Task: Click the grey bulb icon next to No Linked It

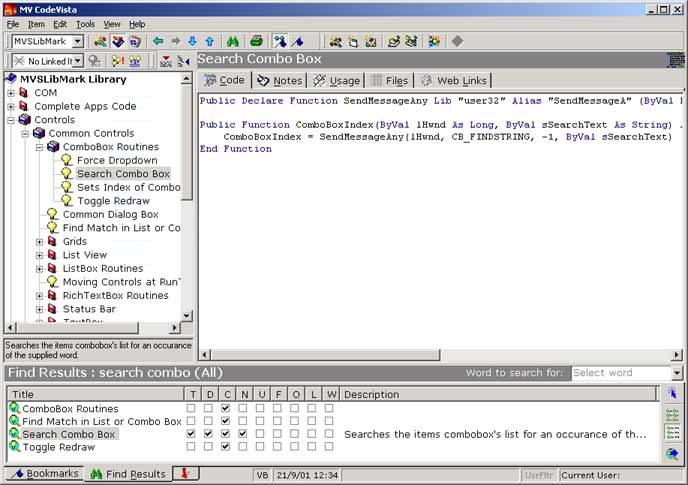Action: (x=94, y=61)
